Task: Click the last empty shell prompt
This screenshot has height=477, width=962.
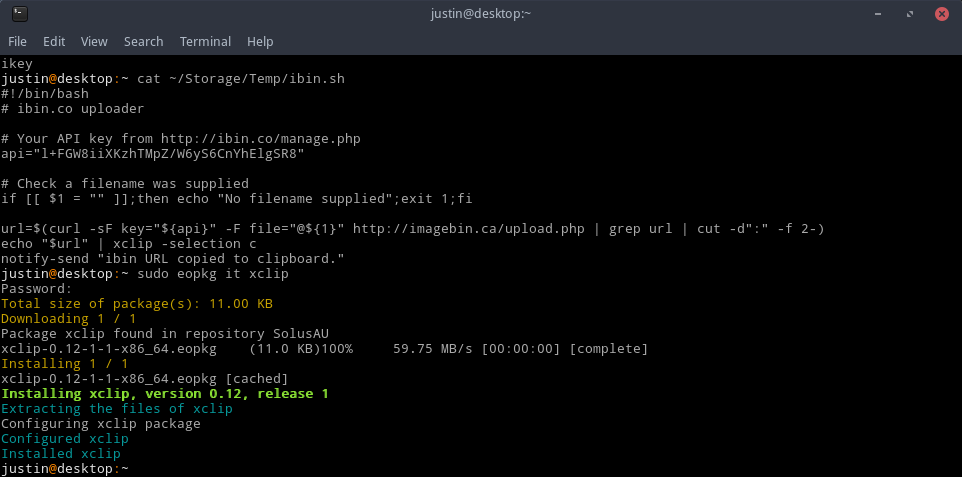Action: 64,469
